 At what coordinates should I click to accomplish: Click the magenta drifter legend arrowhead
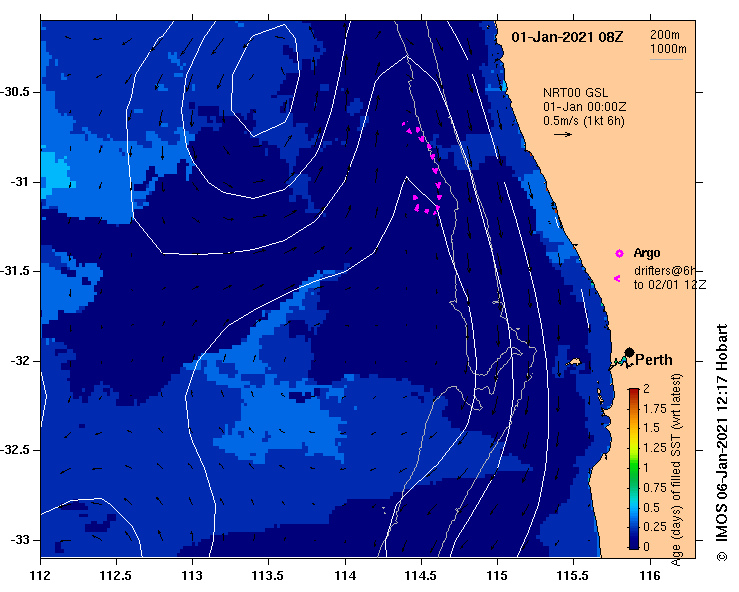click(x=617, y=279)
